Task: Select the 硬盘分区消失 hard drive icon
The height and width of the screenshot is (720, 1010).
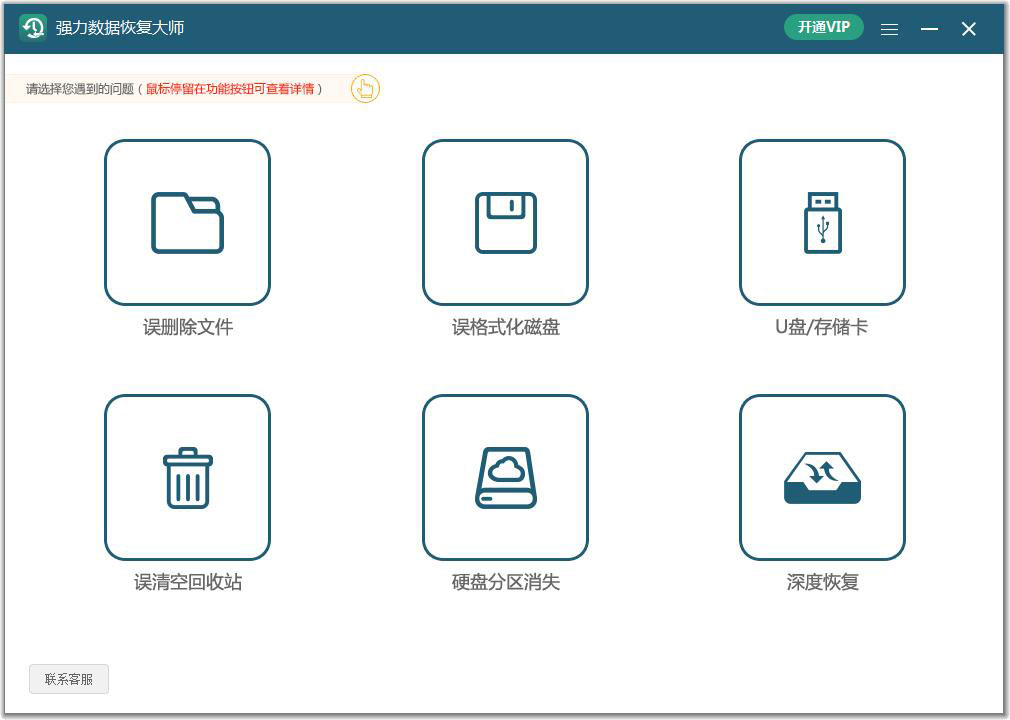Action: click(506, 477)
